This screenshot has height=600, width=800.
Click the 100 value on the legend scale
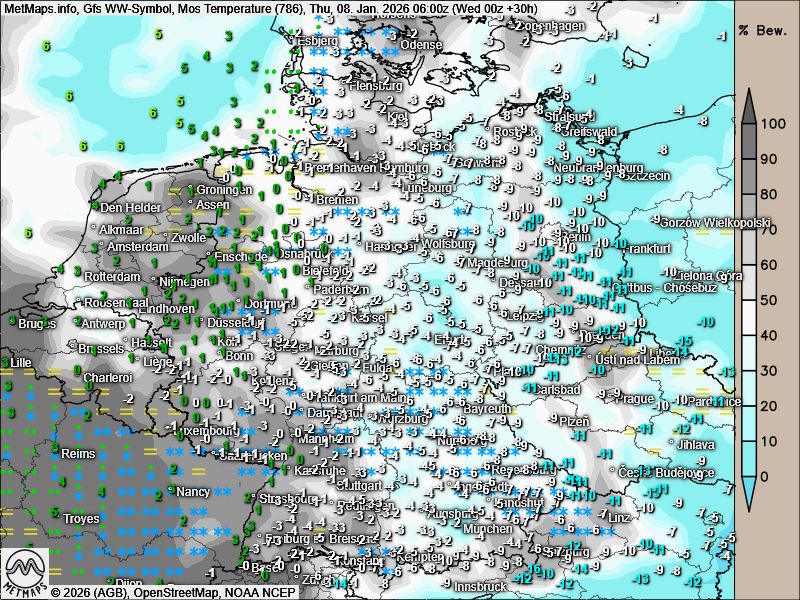(770, 125)
